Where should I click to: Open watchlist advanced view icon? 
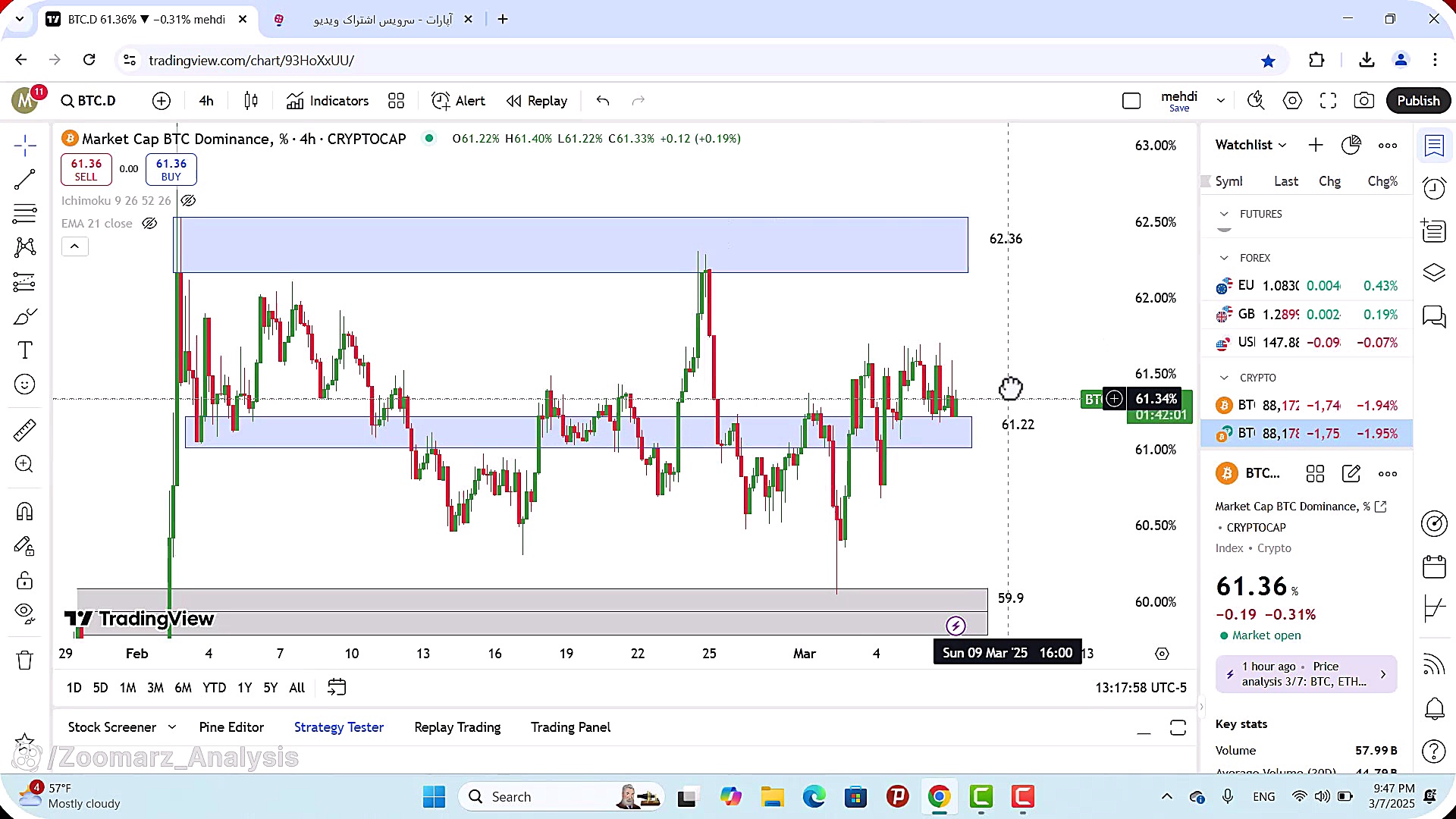[1351, 145]
